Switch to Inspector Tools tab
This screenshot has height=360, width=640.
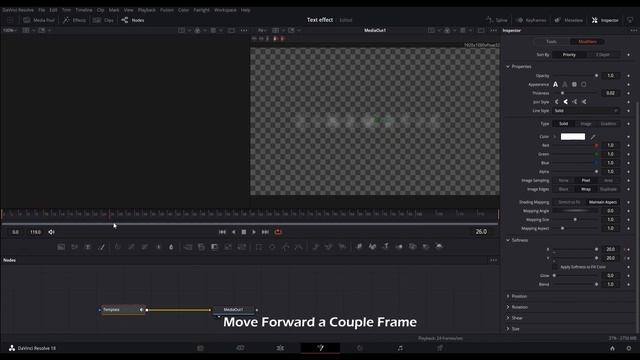pos(551,42)
